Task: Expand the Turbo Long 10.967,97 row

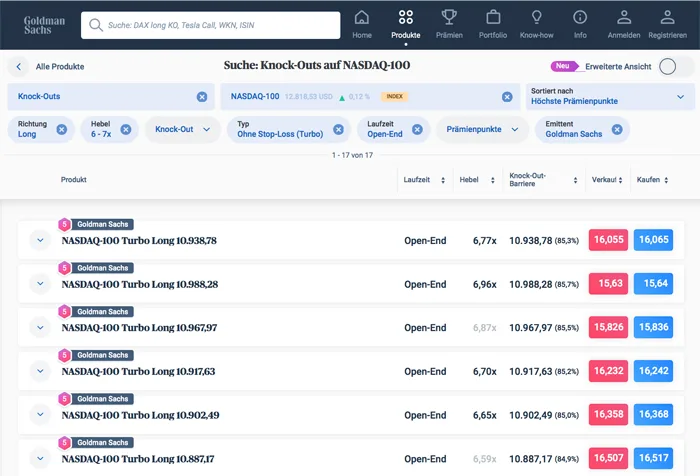Action: point(40,327)
